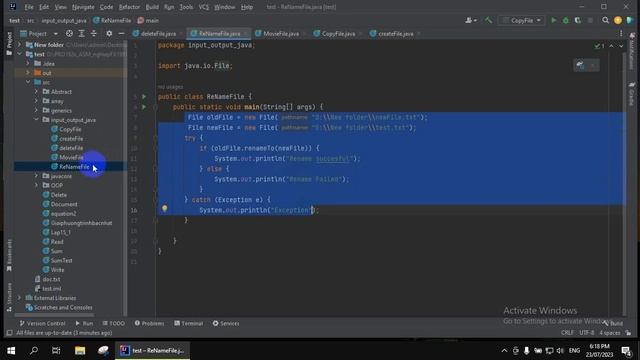
Task: Hide the Project tool window
Action: [121, 33]
